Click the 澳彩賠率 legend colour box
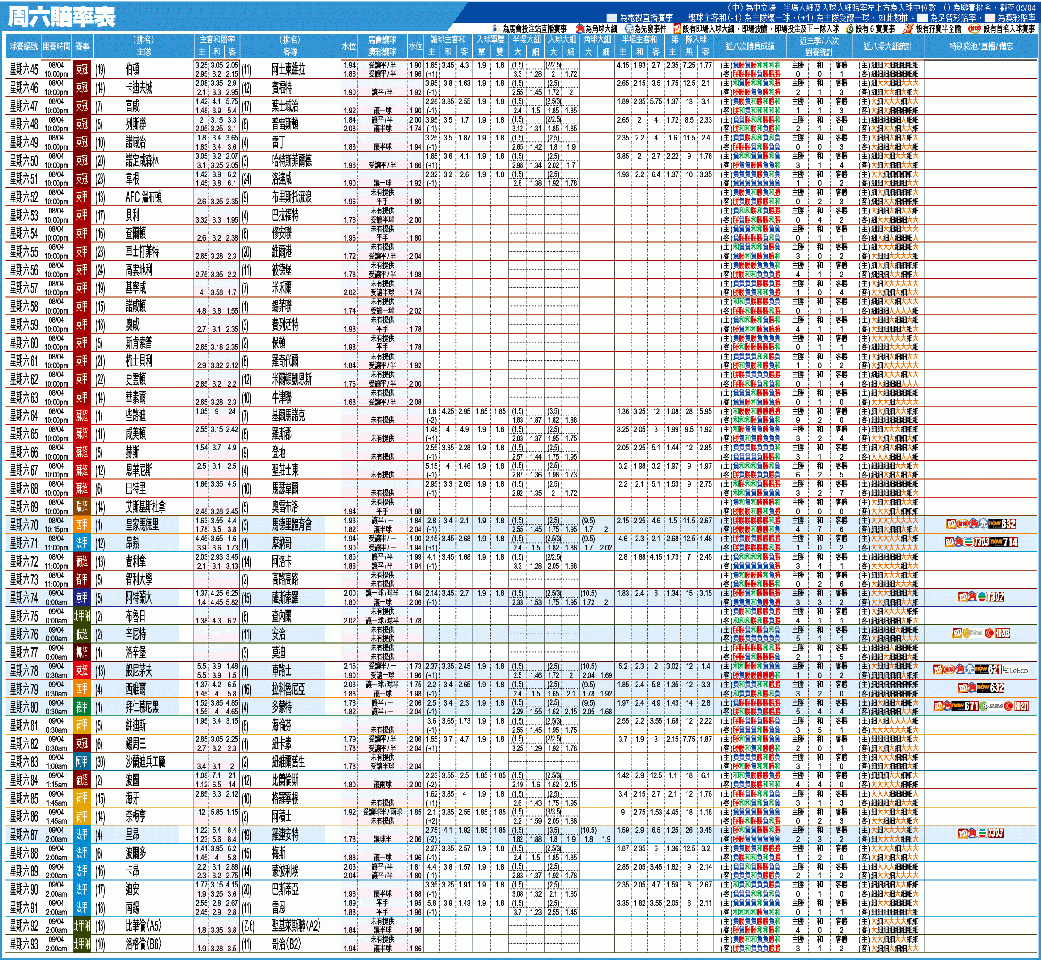The height and width of the screenshot is (960, 1041). pos(989,17)
